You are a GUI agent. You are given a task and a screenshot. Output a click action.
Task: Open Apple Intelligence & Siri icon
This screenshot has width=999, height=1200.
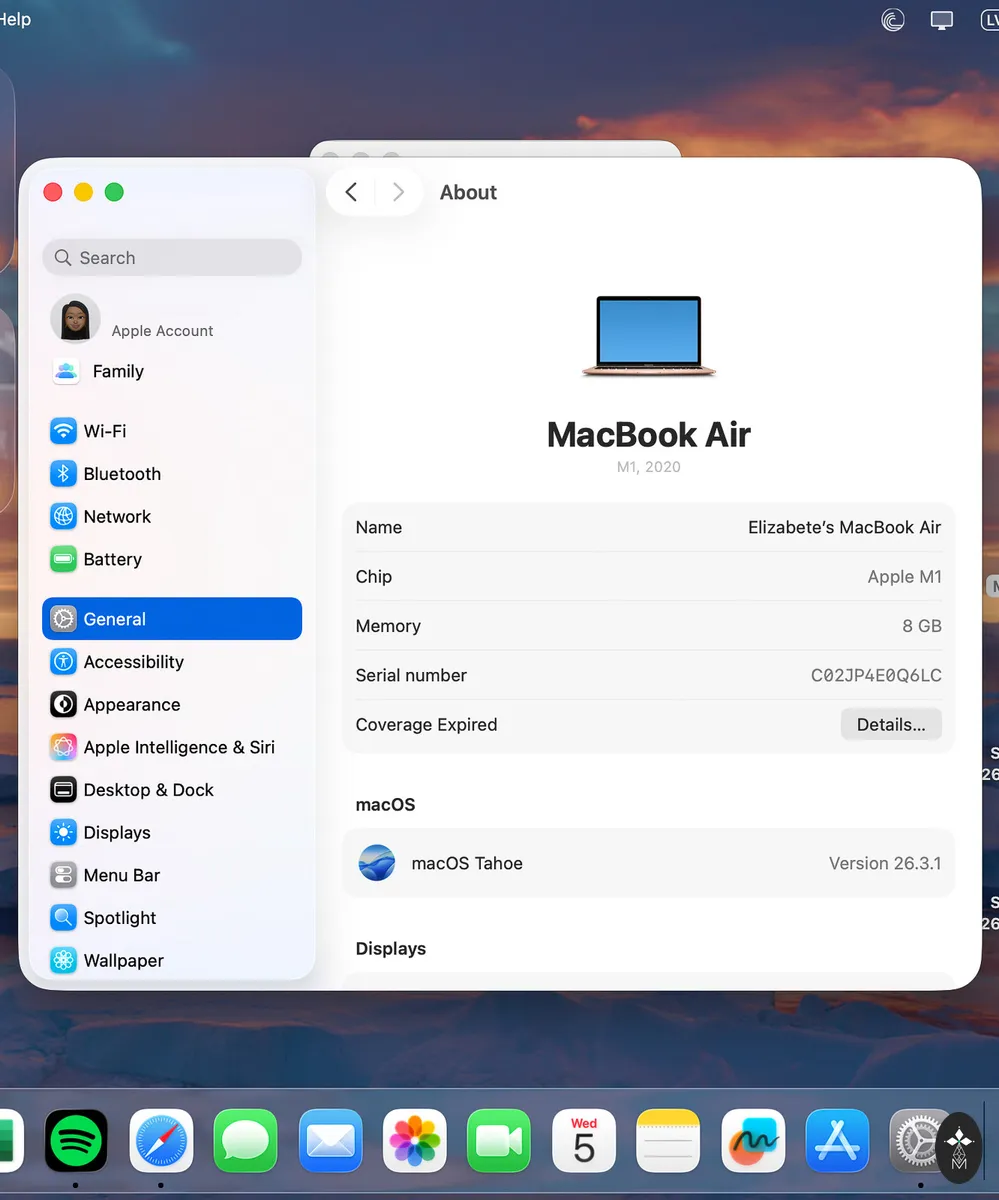pos(63,747)
